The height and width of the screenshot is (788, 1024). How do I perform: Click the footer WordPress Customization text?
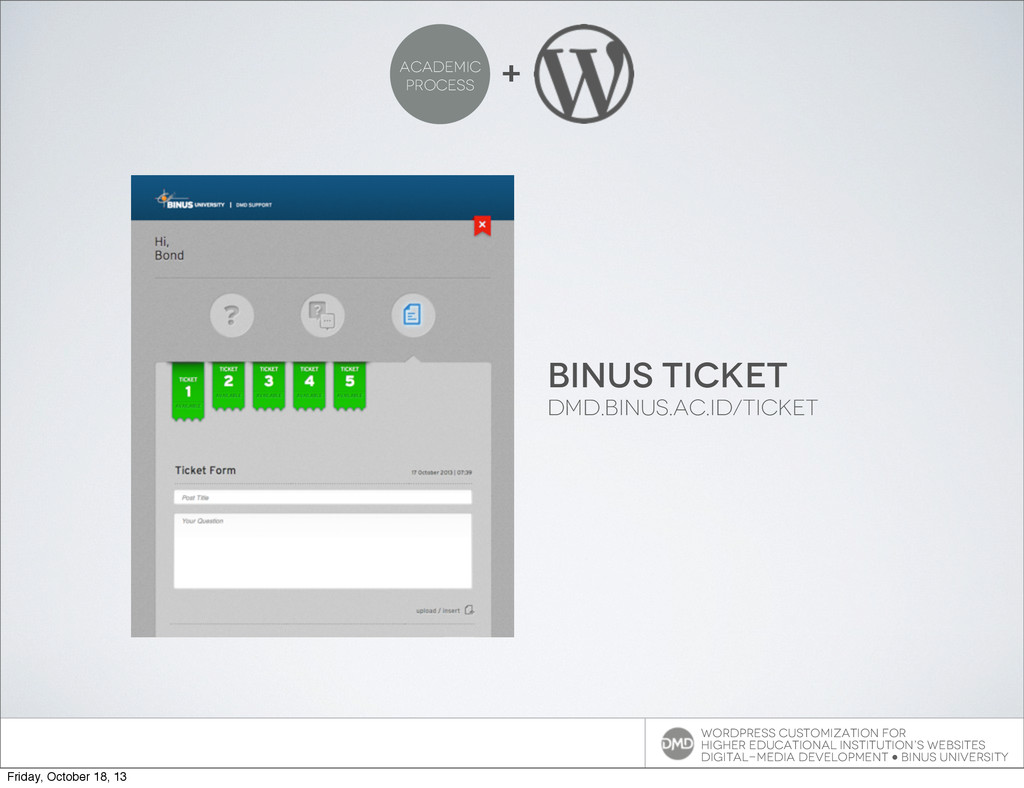point(855,745)
